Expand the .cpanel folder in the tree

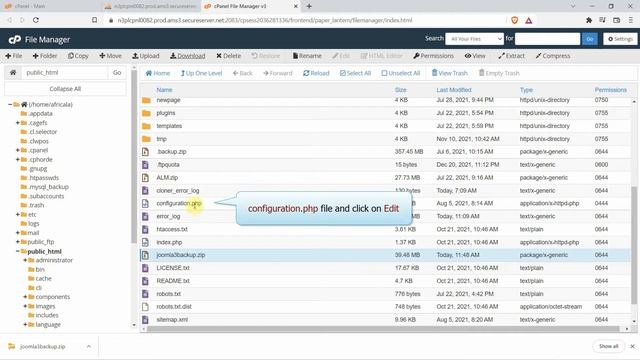click(x=18, y=150)
